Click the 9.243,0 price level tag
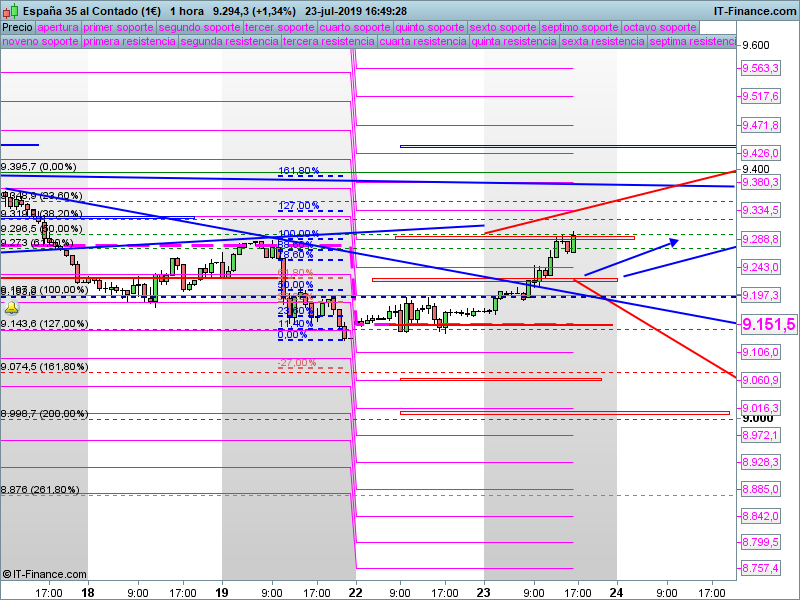This screenshot has width=800, height=600. click(760, 267)
